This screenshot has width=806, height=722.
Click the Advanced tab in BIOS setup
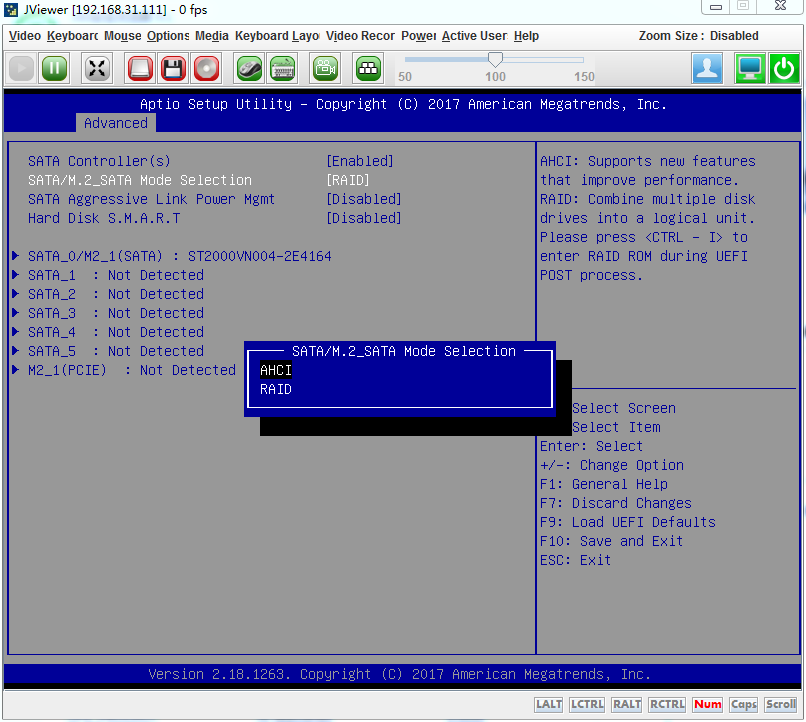pyautogui.click(x=116, y=123)
